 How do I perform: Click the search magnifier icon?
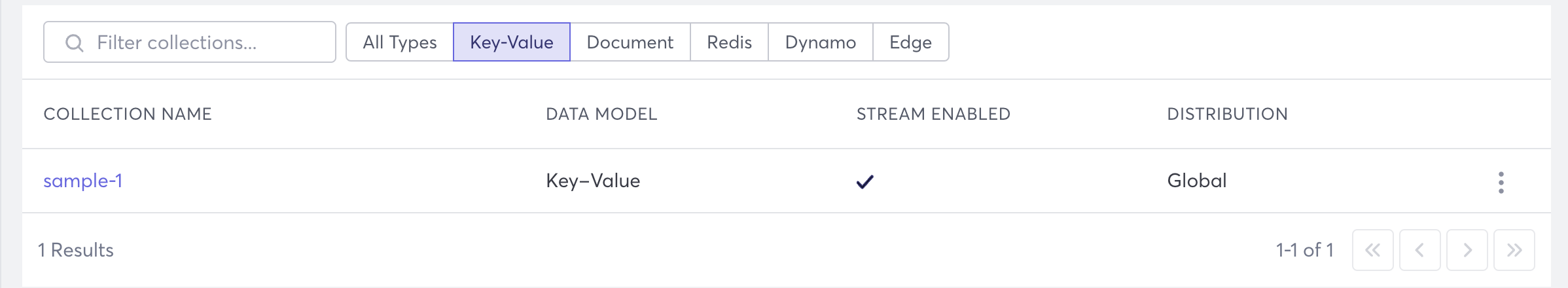coord(75,43)
